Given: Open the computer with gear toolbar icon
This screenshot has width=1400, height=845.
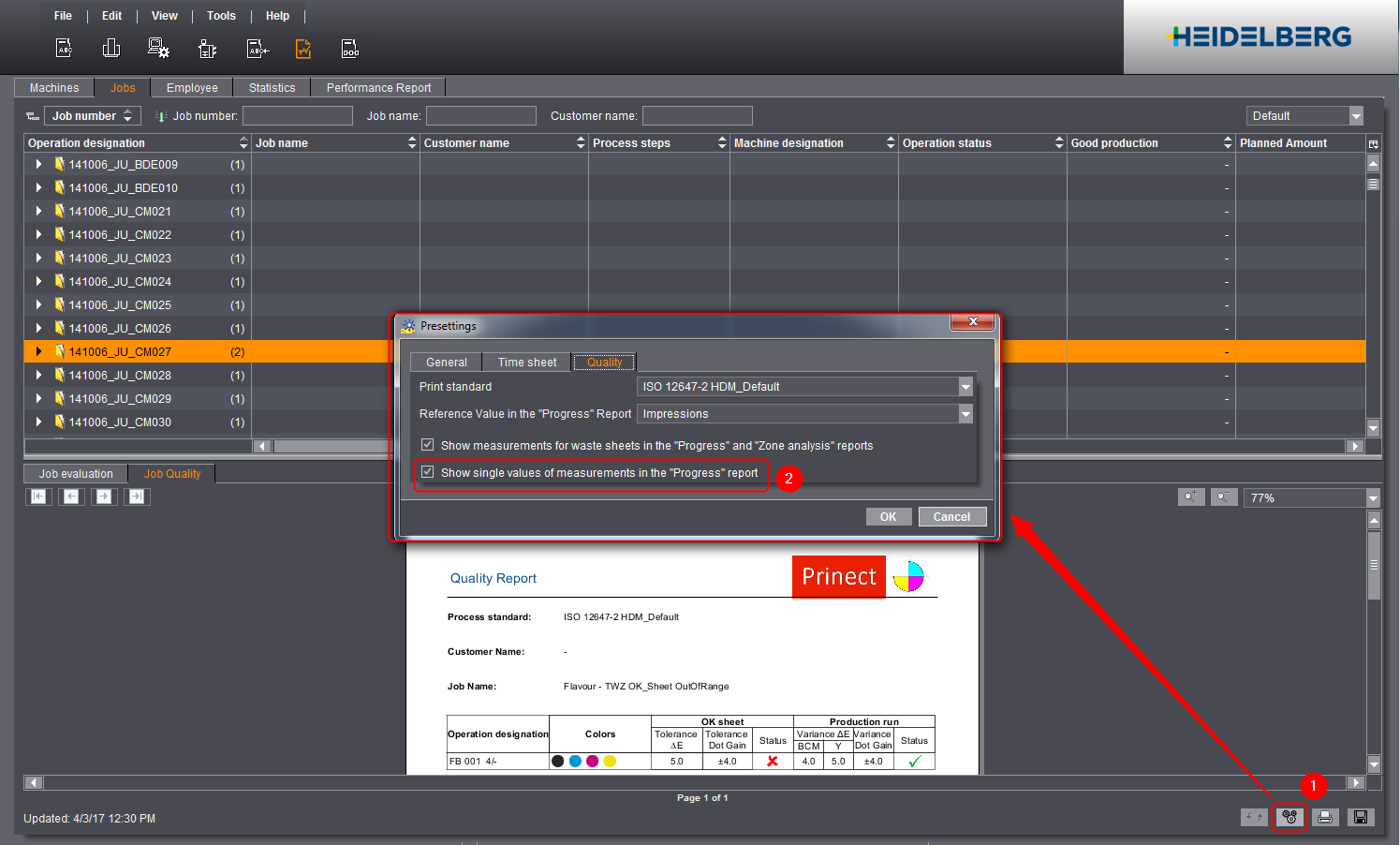Looking at the screenshot, I should [158, 49].
